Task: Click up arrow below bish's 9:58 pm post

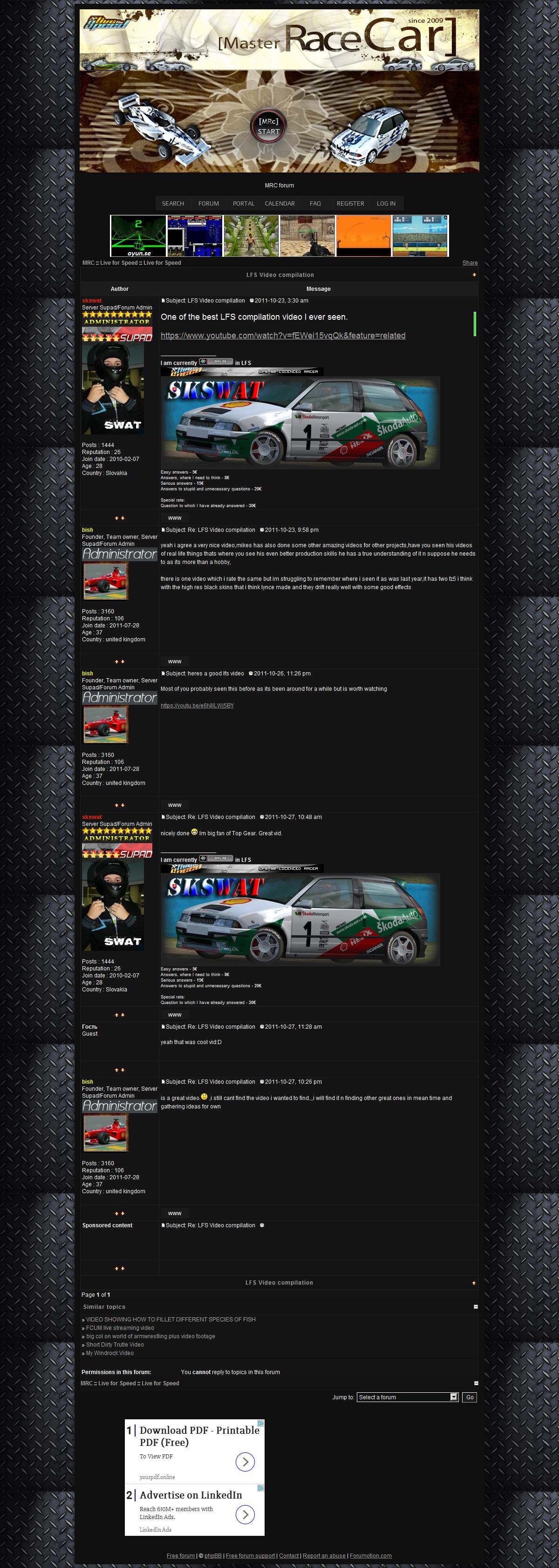Action: point(117,662)
